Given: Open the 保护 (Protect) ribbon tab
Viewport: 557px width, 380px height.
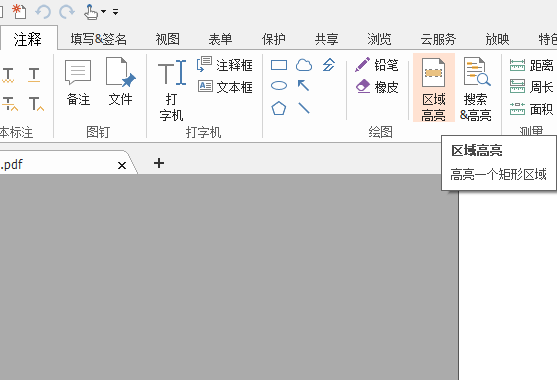Looking at the screenshot, I should pos(274,39).
